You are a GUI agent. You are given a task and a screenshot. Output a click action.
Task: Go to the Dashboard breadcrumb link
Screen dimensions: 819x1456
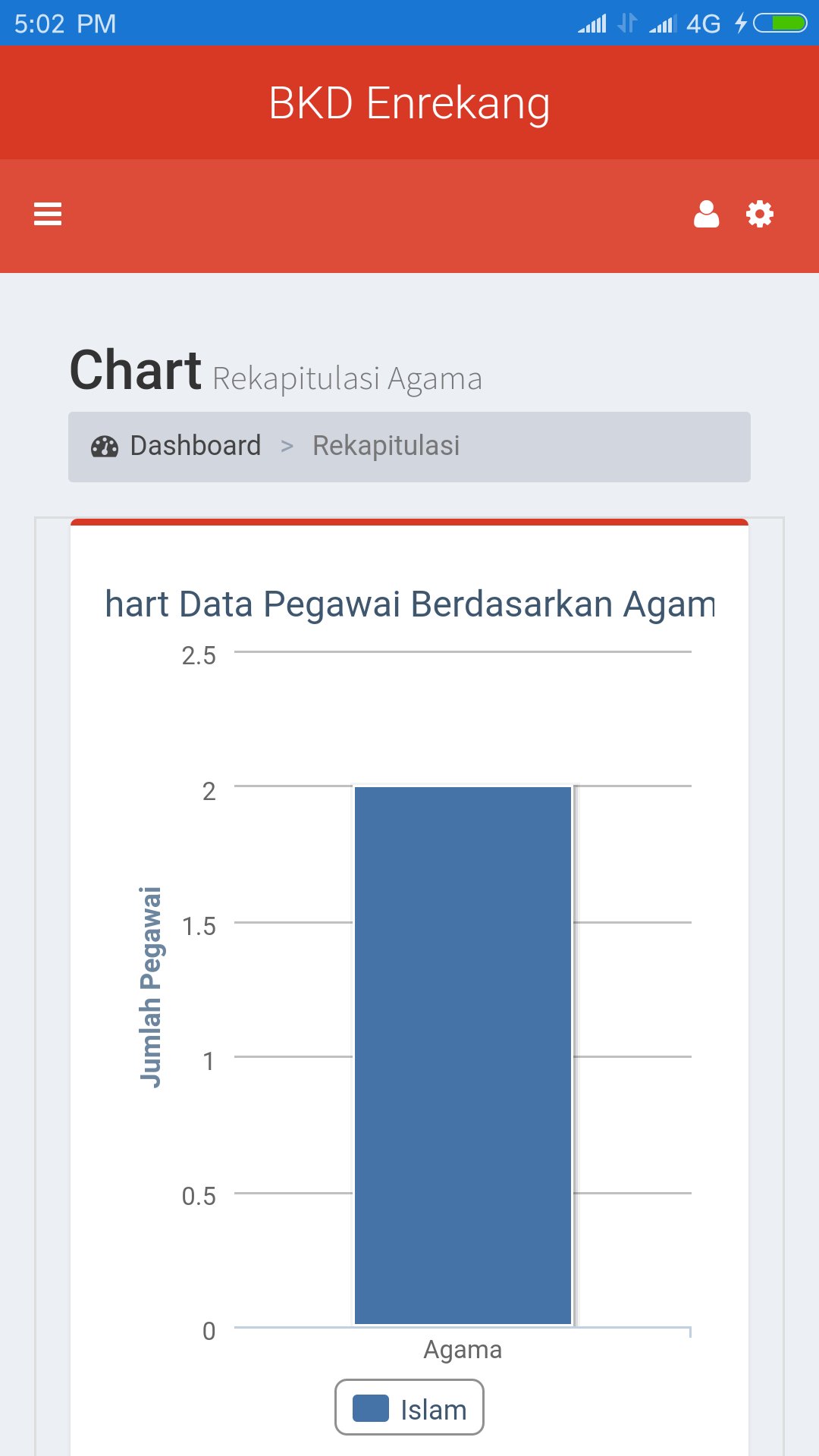tap(195, 446)
